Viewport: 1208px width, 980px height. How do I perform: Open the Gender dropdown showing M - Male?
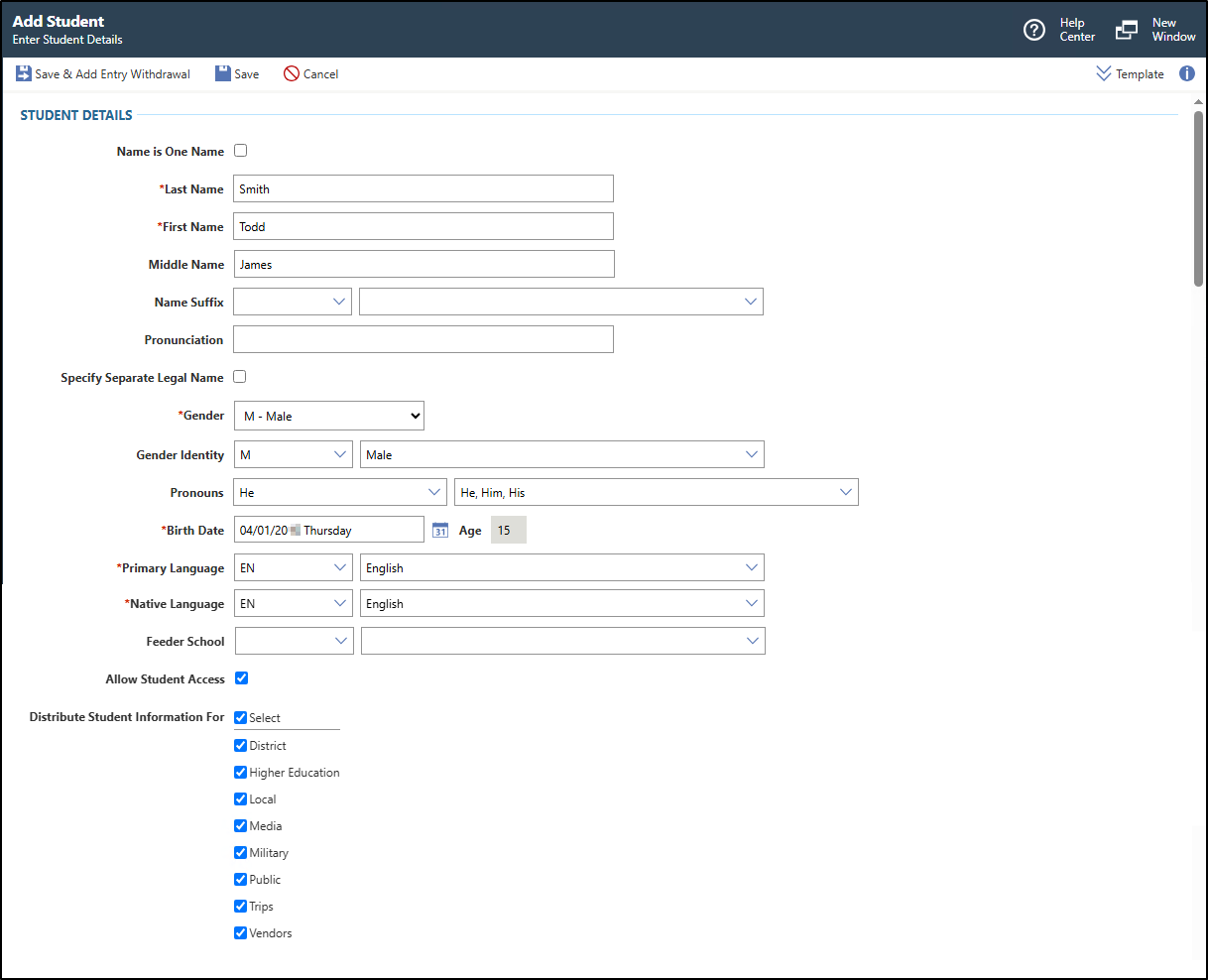tap(329, 417)
